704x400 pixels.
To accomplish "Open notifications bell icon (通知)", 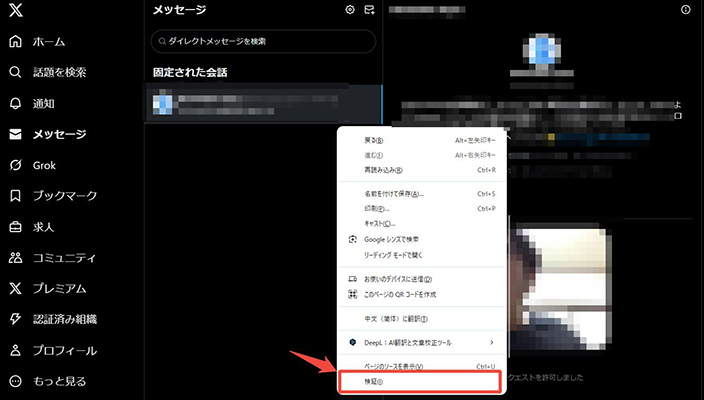I will 15,103.
